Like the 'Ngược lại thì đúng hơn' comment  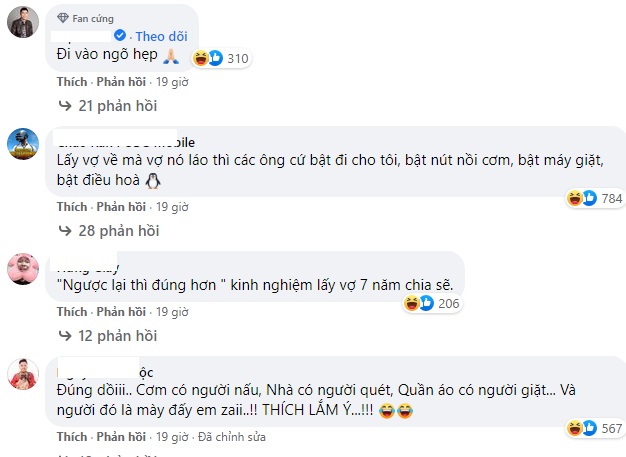(x=72, y=312)
